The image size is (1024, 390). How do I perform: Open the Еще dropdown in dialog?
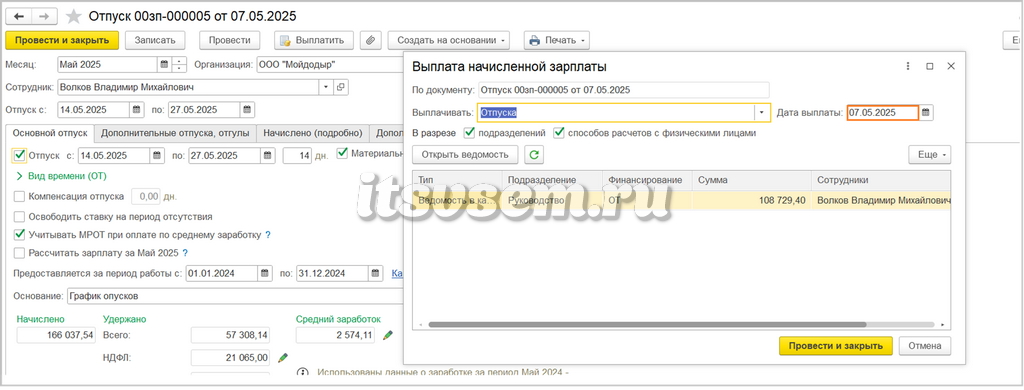[x=929, y=155]
